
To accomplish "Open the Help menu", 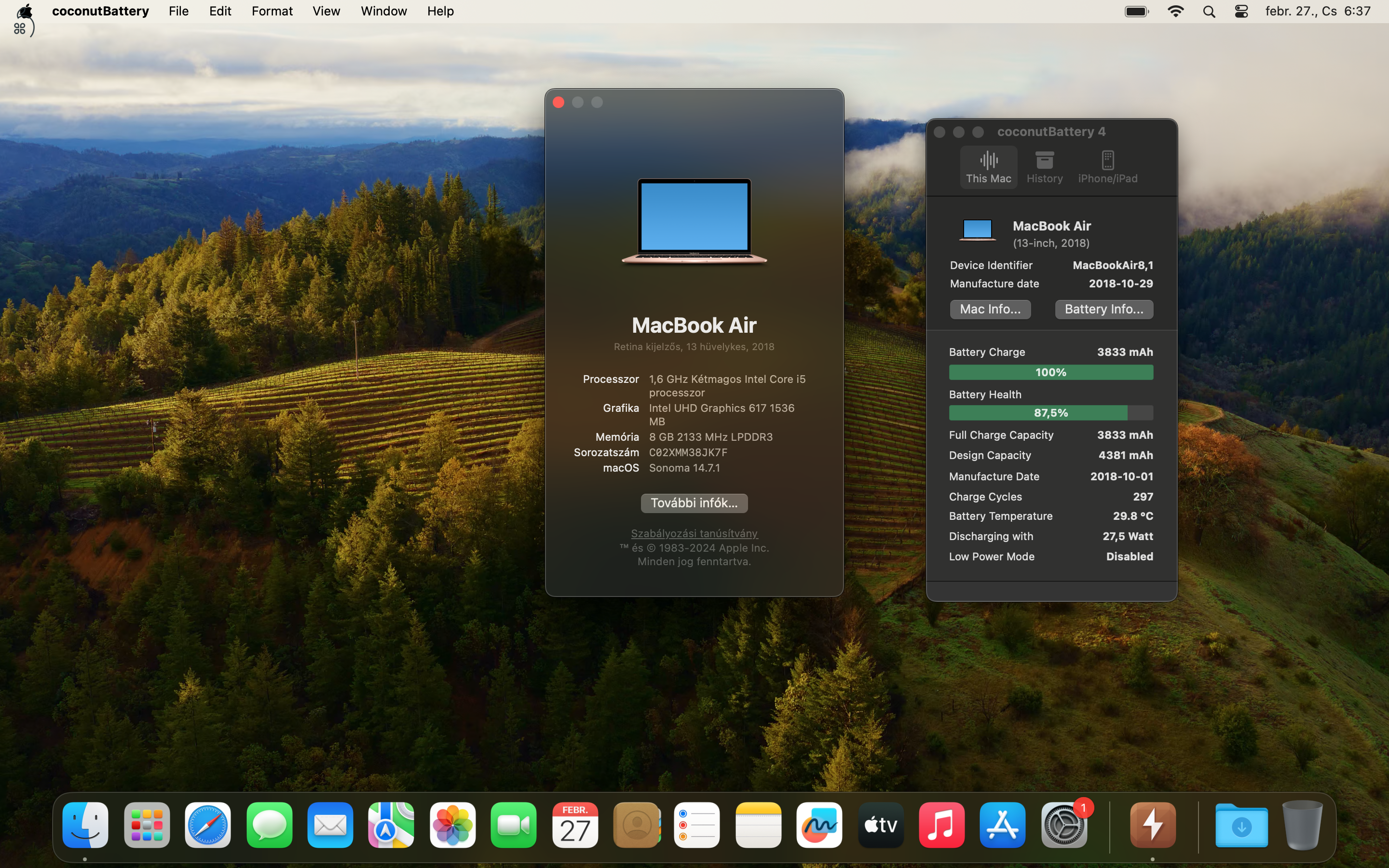I will (x=440, y=12).
